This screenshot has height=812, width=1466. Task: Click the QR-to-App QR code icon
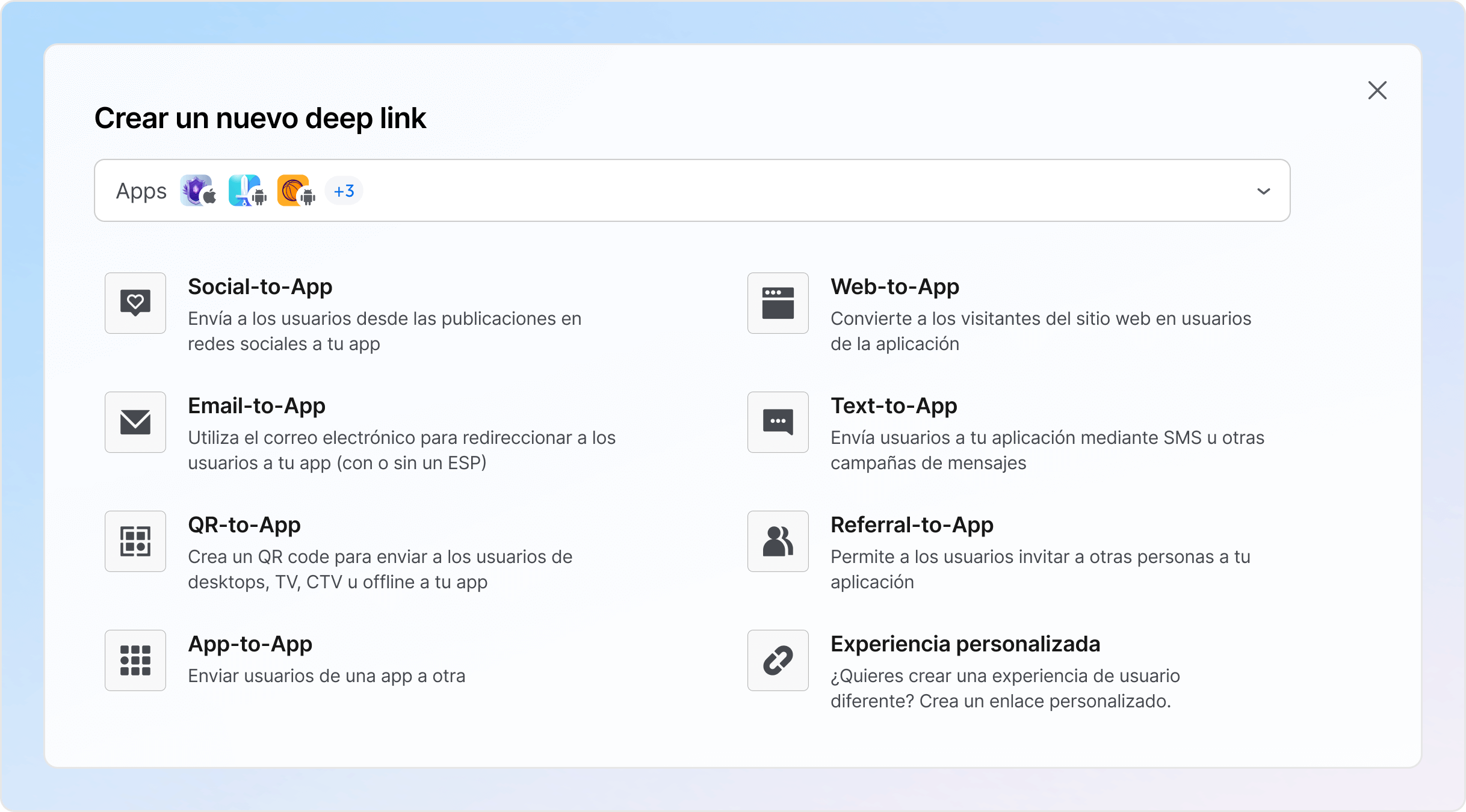pyautogui.click(x=135, y=541)
